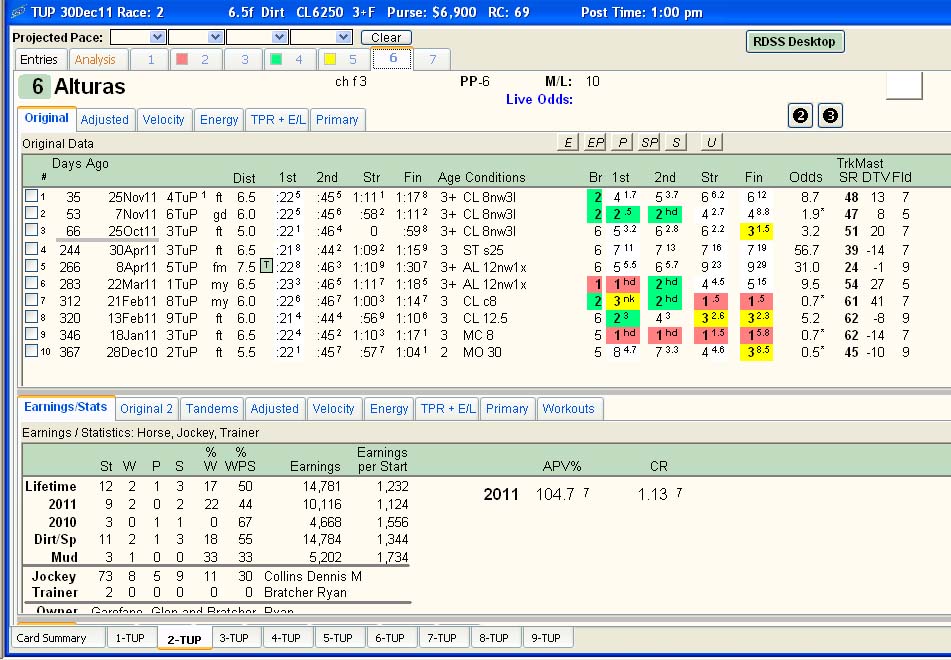Image resolution: width=951 pixels, height=660 pixels.
Task: Click the Clear button
Action: 386,37
